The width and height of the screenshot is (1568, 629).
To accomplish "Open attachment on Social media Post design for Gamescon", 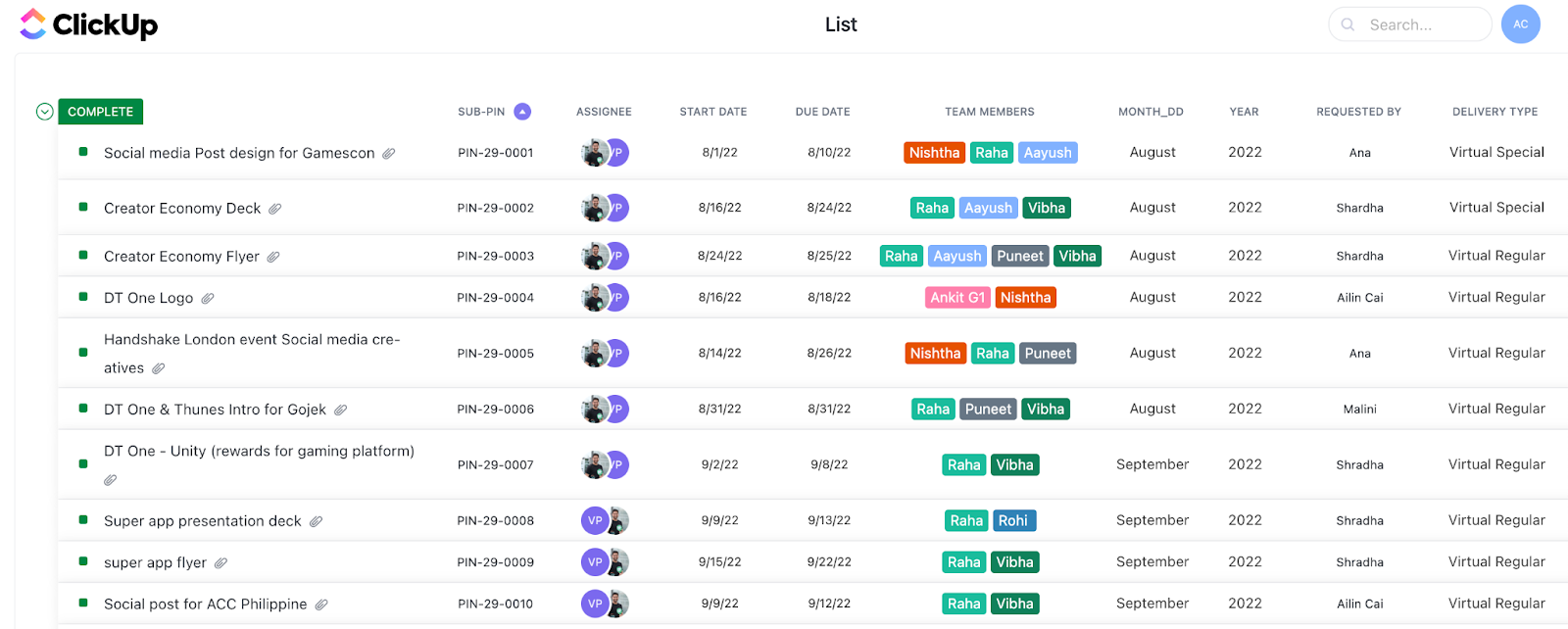I will (389, 153).
